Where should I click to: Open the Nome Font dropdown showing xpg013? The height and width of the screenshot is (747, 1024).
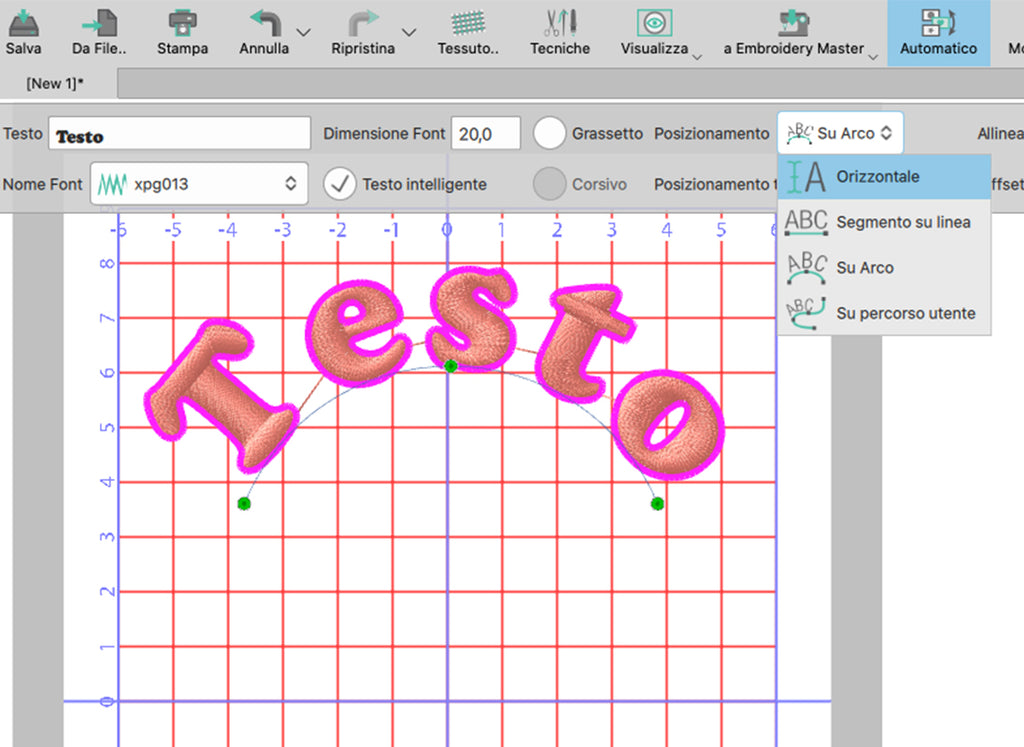click(x=198, y=184)
